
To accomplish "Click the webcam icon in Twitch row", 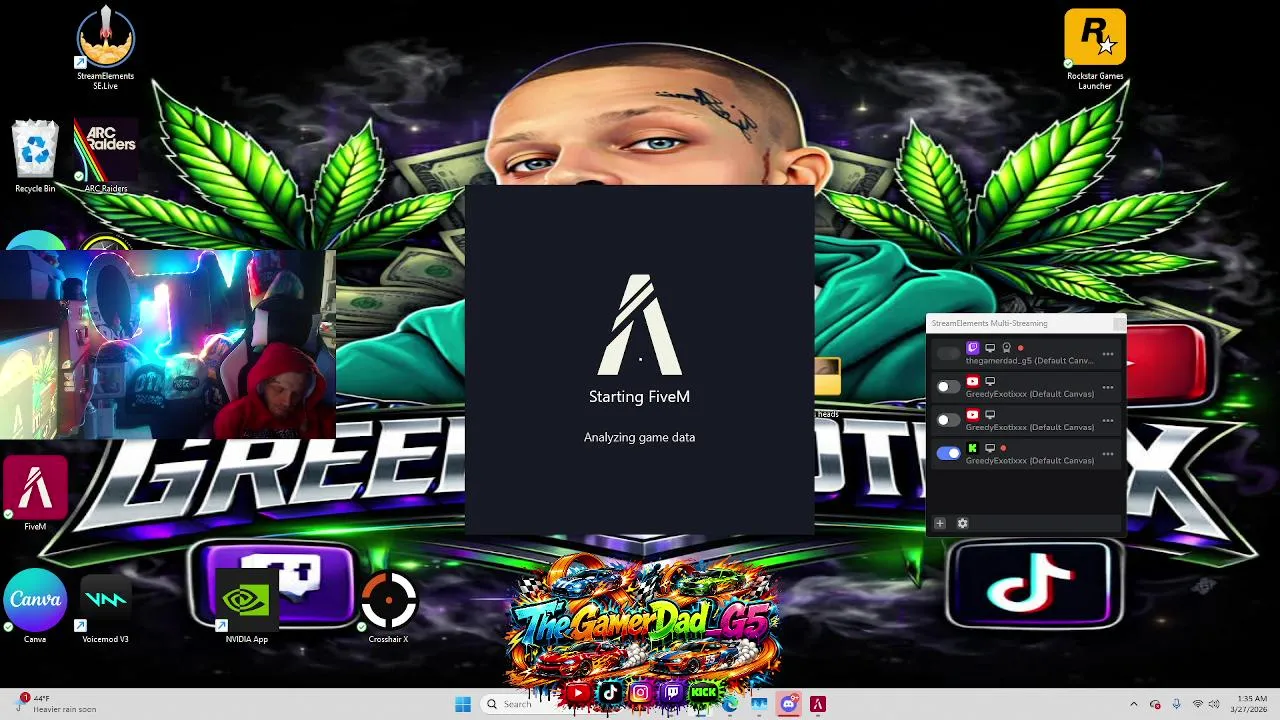I will pos(1006,348).
